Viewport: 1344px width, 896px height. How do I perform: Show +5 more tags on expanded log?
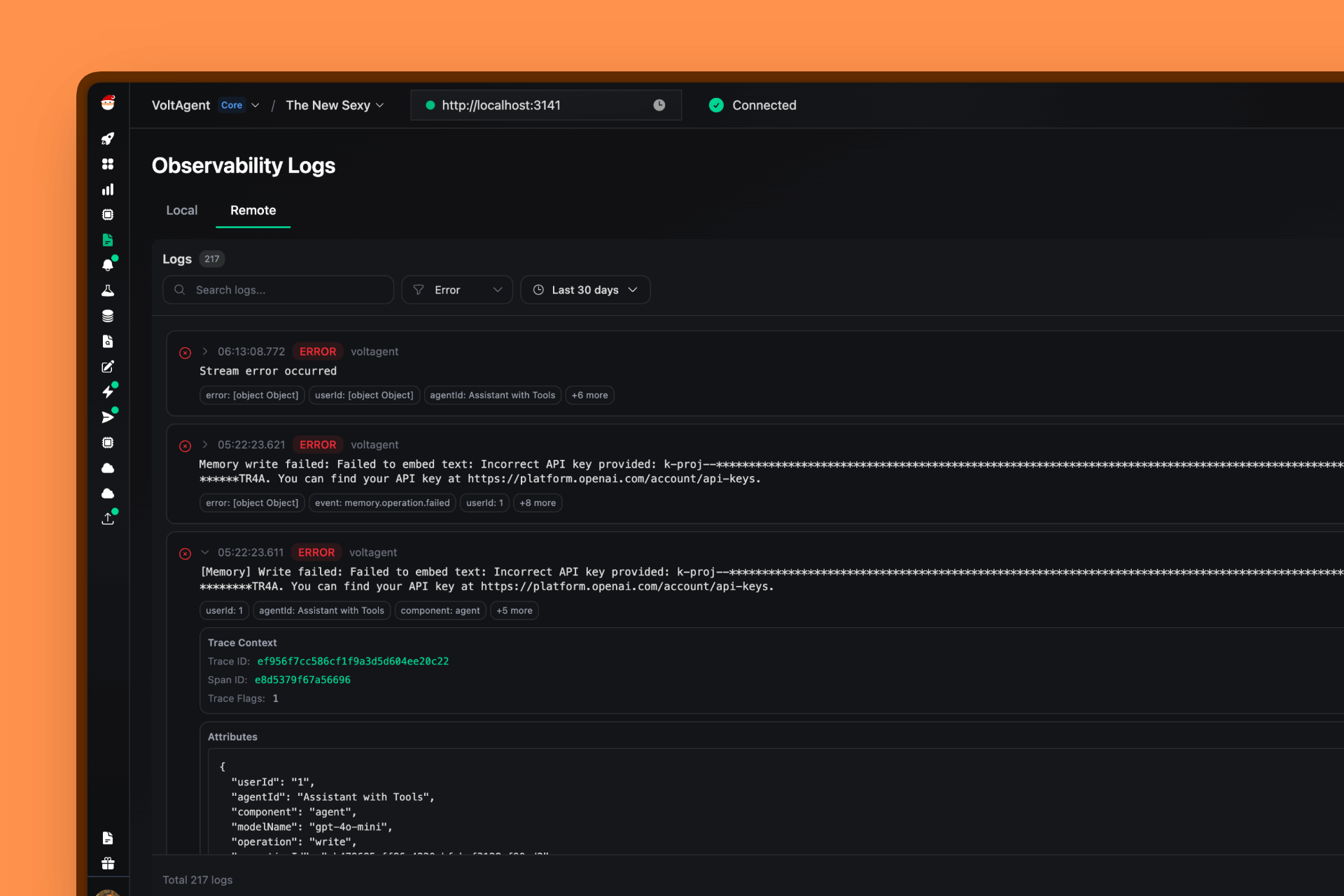[514, 610]
